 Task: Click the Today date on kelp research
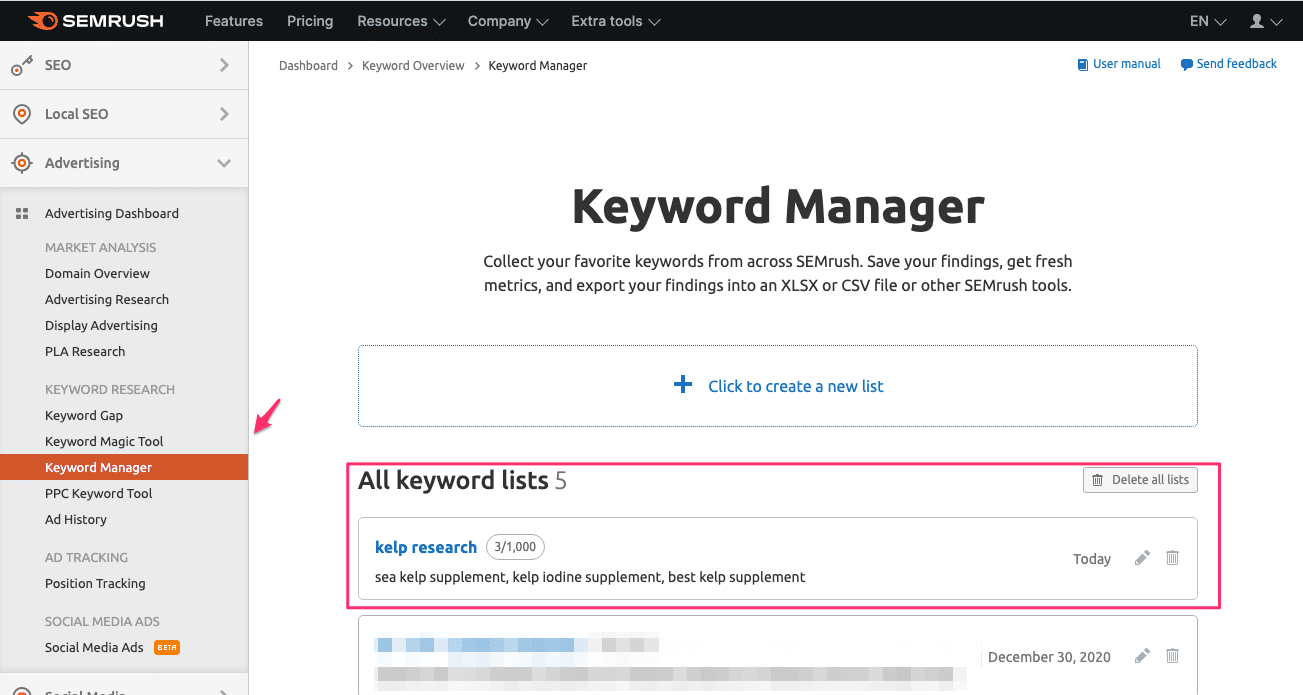pos(1092,559)
